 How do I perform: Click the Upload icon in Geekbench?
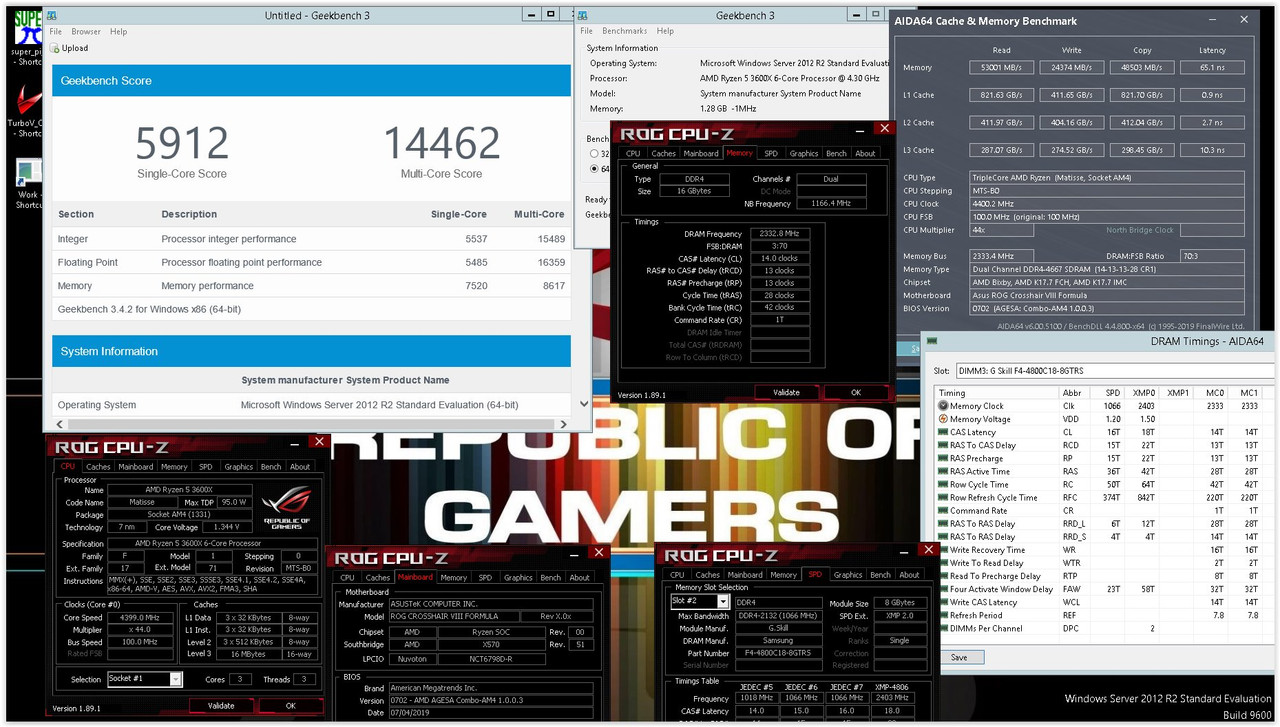tap(55, 48)
